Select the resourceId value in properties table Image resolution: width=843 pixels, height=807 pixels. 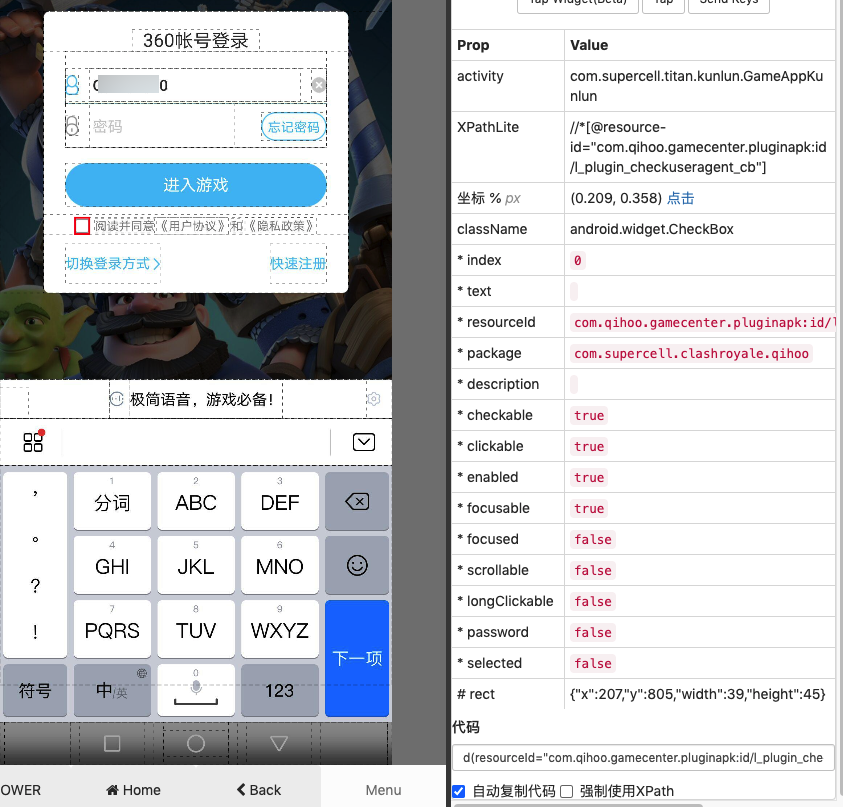point(704,323)
